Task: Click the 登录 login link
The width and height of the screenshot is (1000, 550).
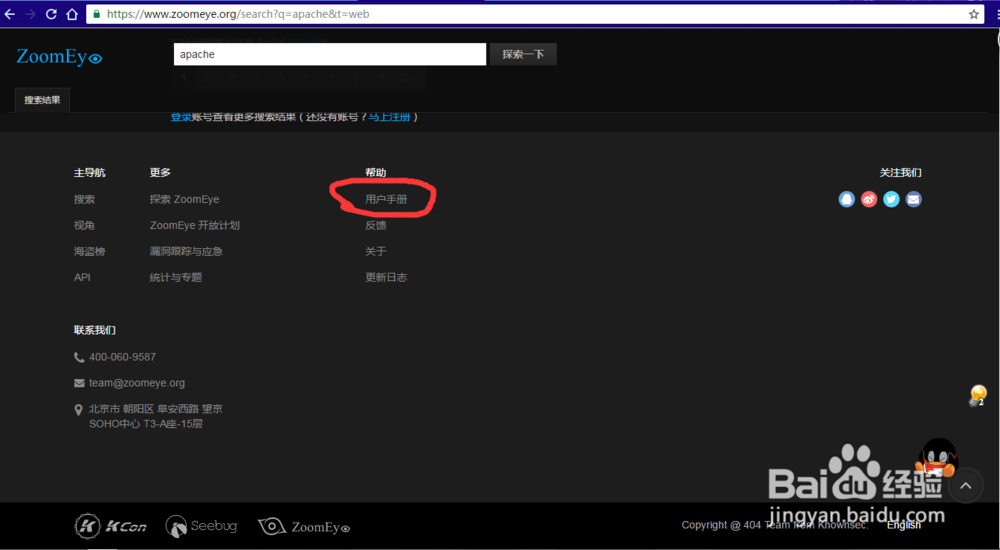Action: 181,117
